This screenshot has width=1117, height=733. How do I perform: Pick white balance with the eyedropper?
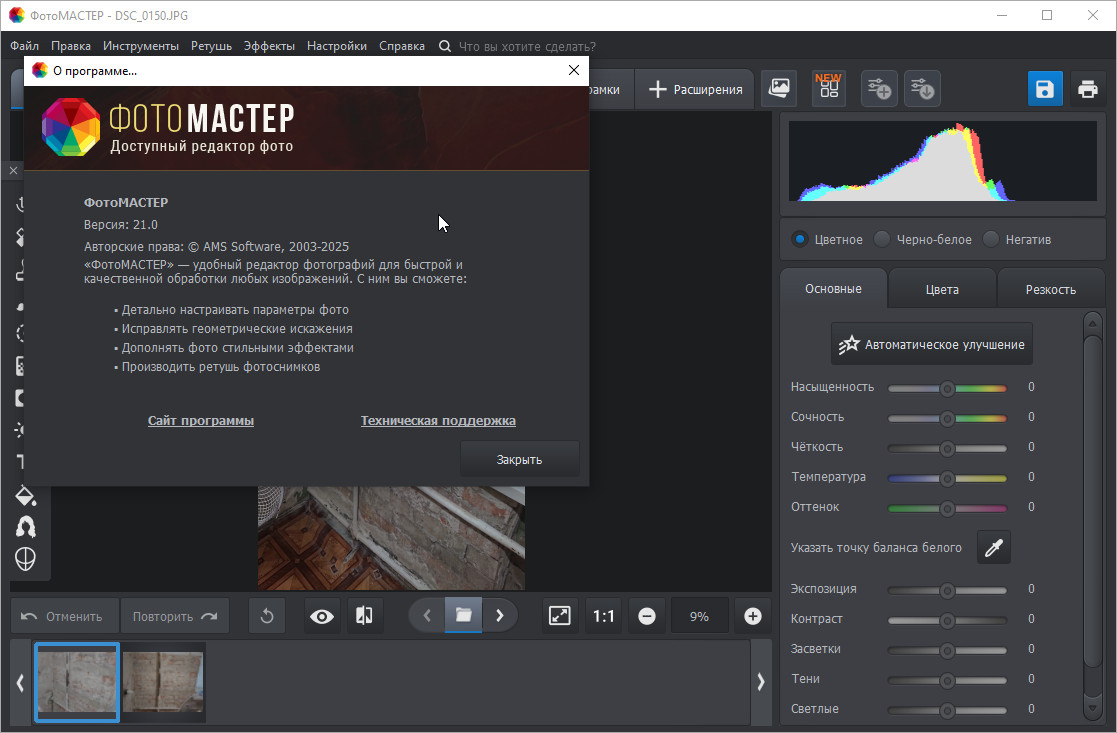(993, 547)
